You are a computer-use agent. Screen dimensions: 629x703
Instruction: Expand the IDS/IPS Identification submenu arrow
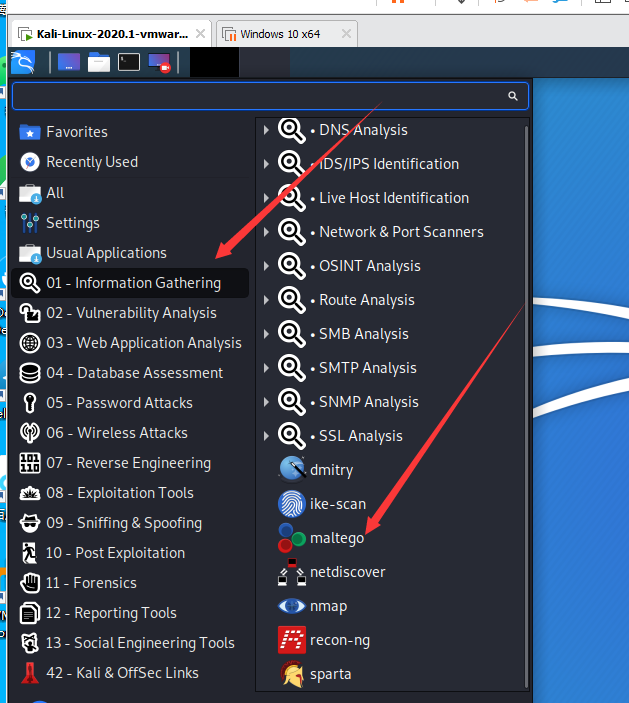[x=266, y=164]
